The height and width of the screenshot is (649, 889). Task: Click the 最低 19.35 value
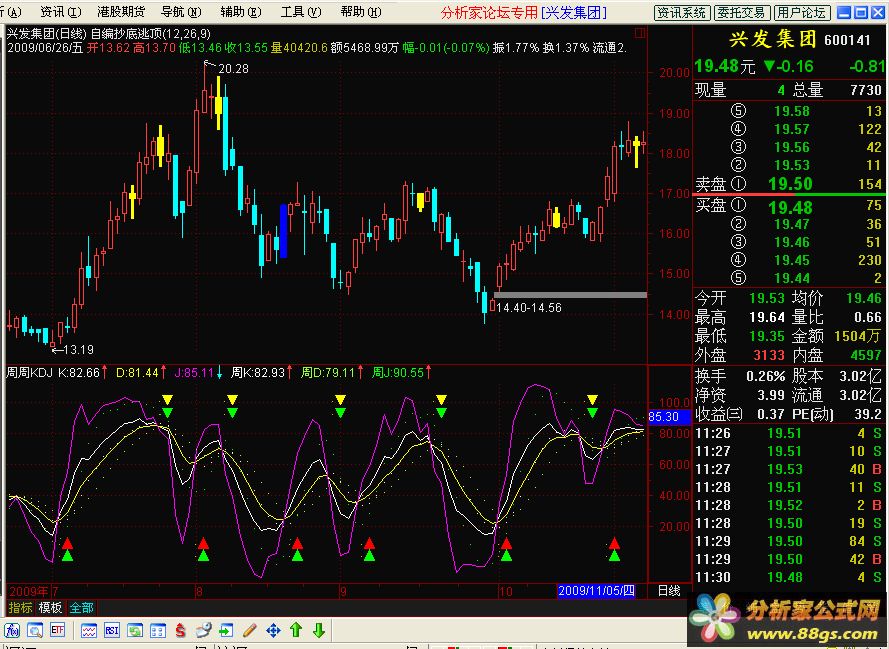point(767,336)
